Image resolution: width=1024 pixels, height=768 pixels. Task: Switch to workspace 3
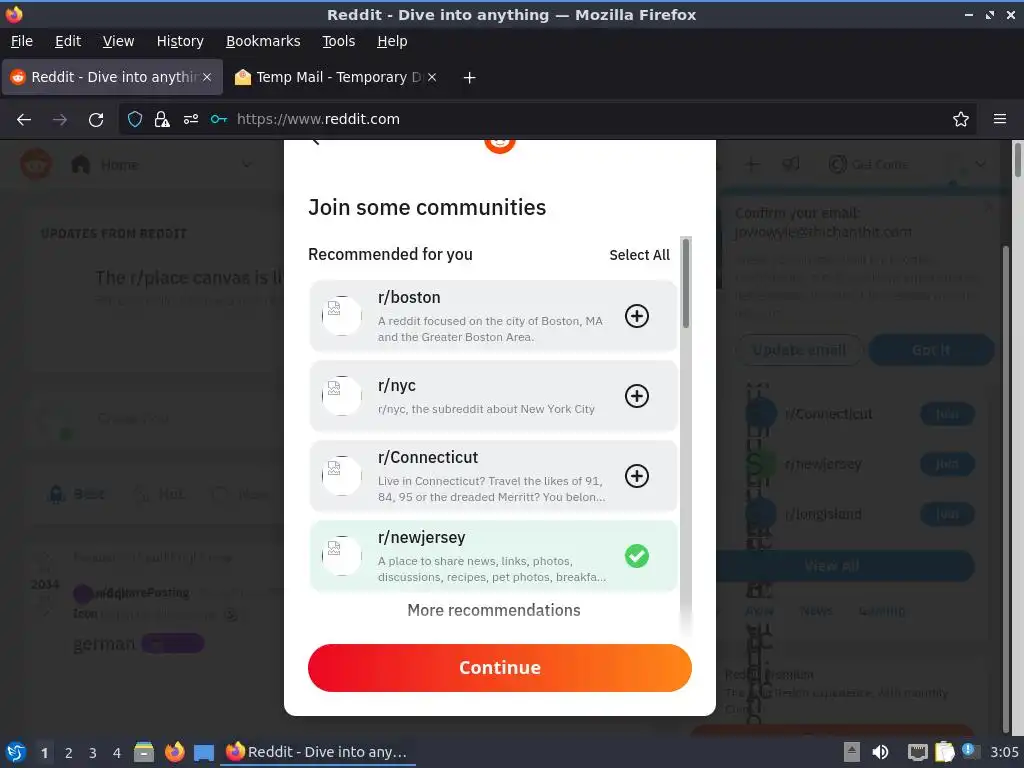93,753
